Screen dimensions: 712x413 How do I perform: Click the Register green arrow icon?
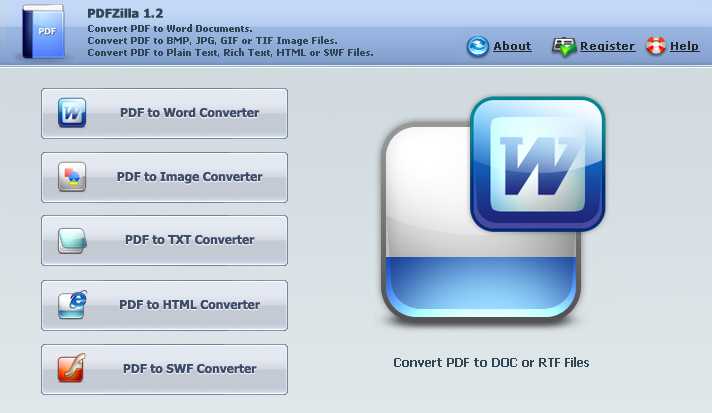(x=564, y=47)
